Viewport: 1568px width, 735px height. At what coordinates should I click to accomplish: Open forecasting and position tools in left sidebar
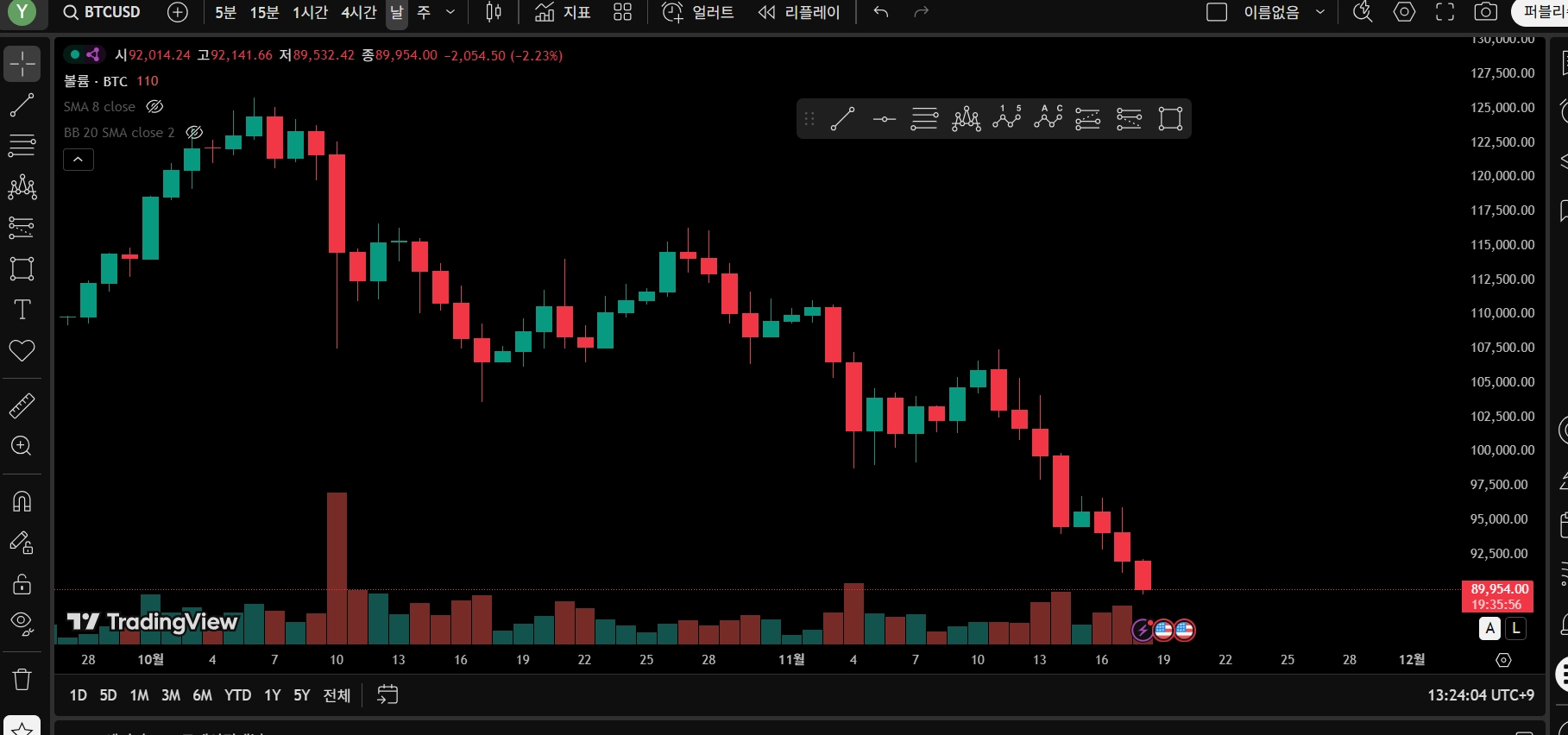22,227
